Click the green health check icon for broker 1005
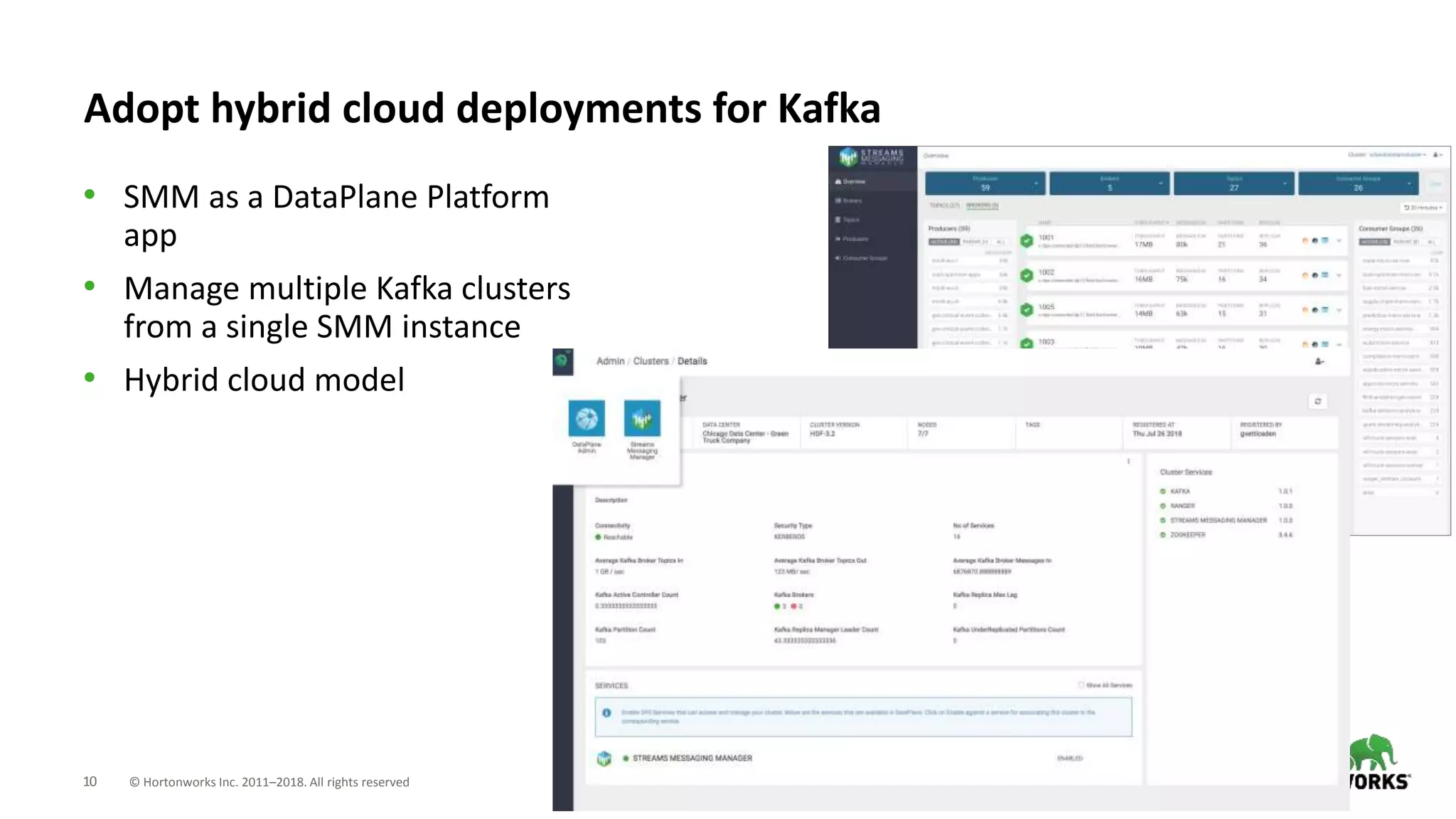This screenshot has height=819, width=1456. (1026, 310)
